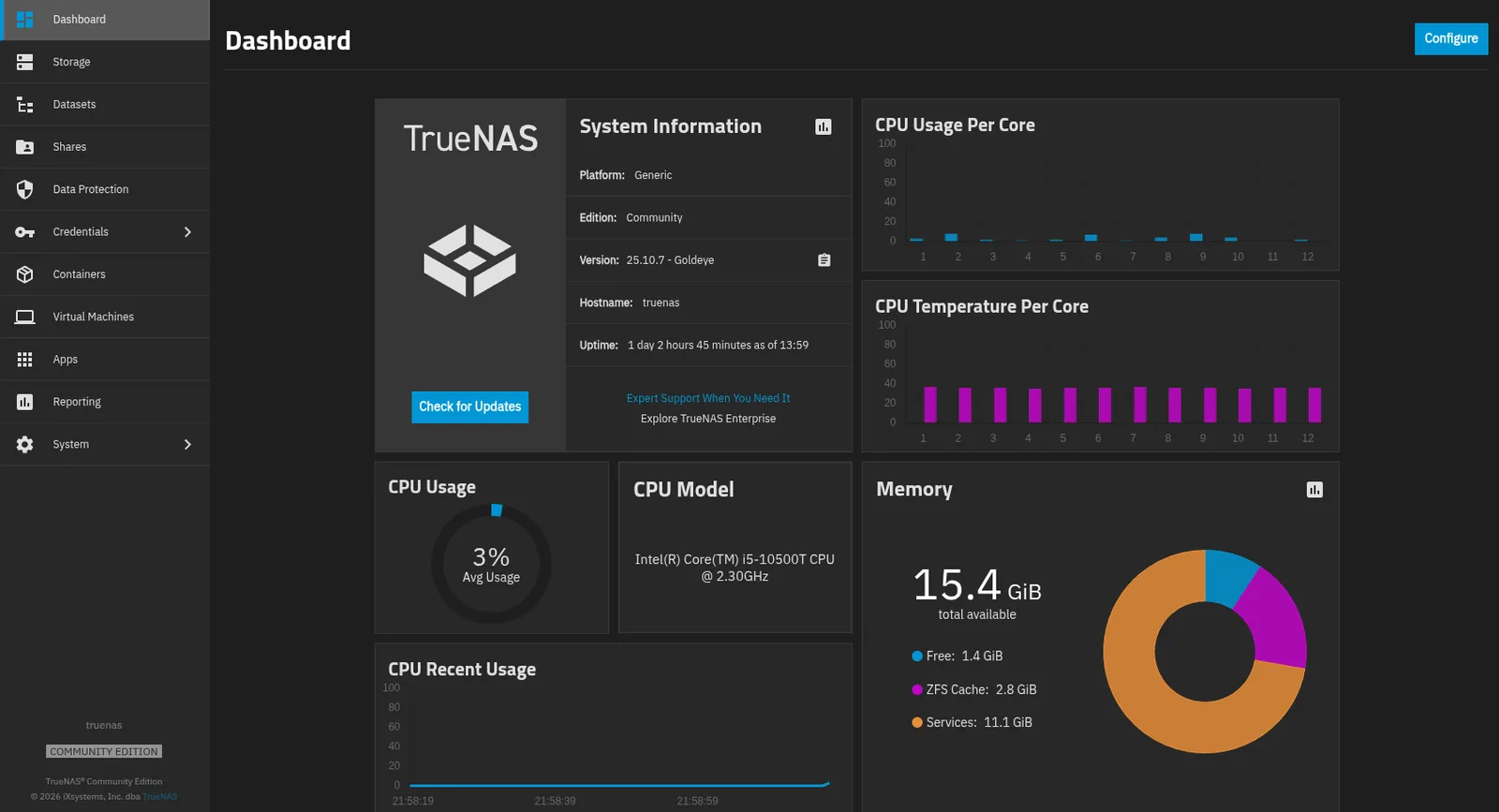Click the Services: 11.1 GiB legend text
The height and width of the screenshot is (812, 1499).
[x=979, y=723]
